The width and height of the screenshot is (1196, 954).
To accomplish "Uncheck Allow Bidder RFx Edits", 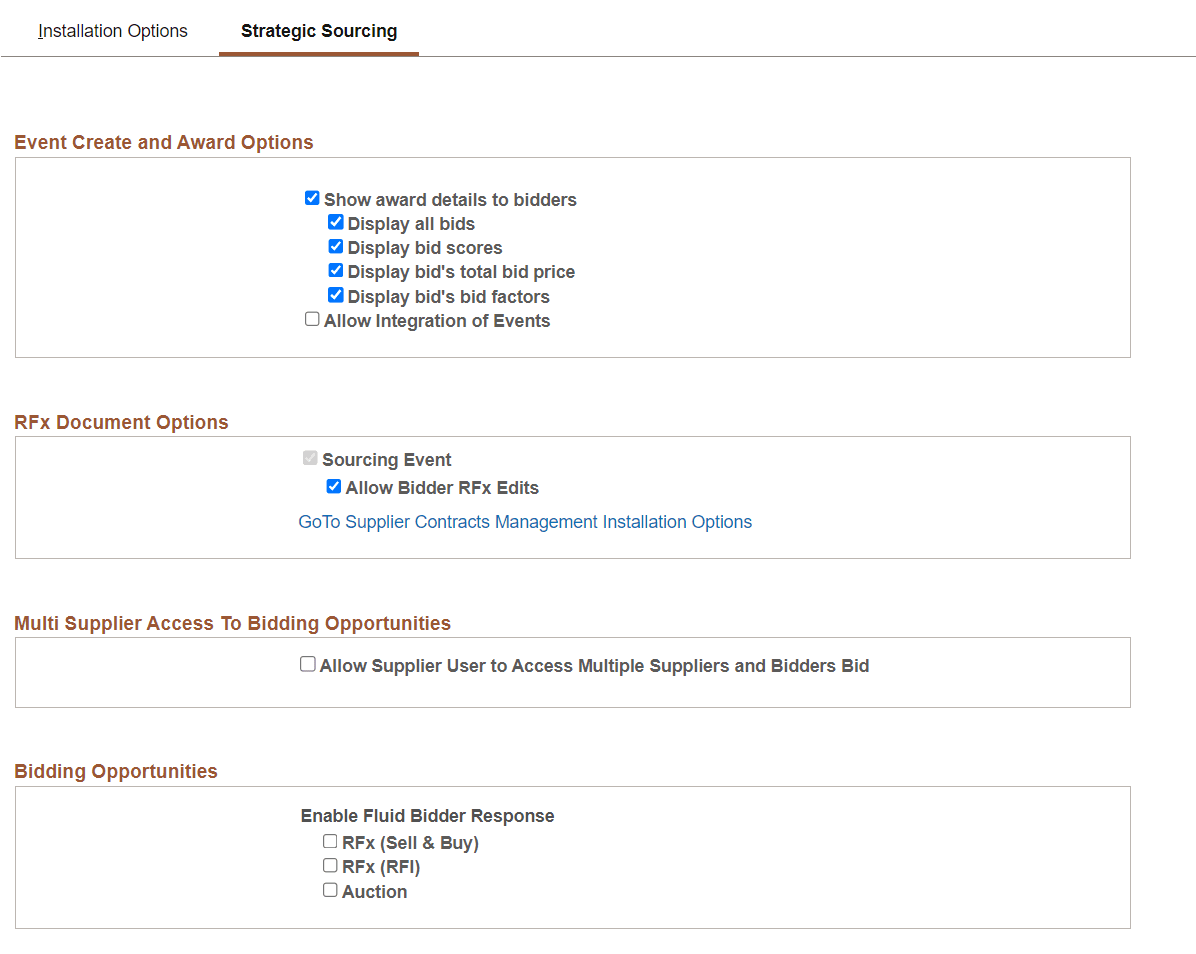I will coord(333,486).
